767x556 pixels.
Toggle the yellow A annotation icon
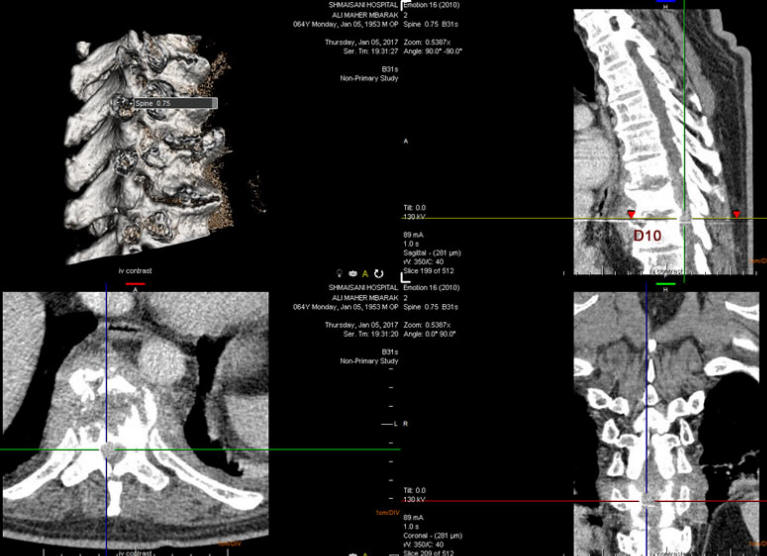coord(365,274)
